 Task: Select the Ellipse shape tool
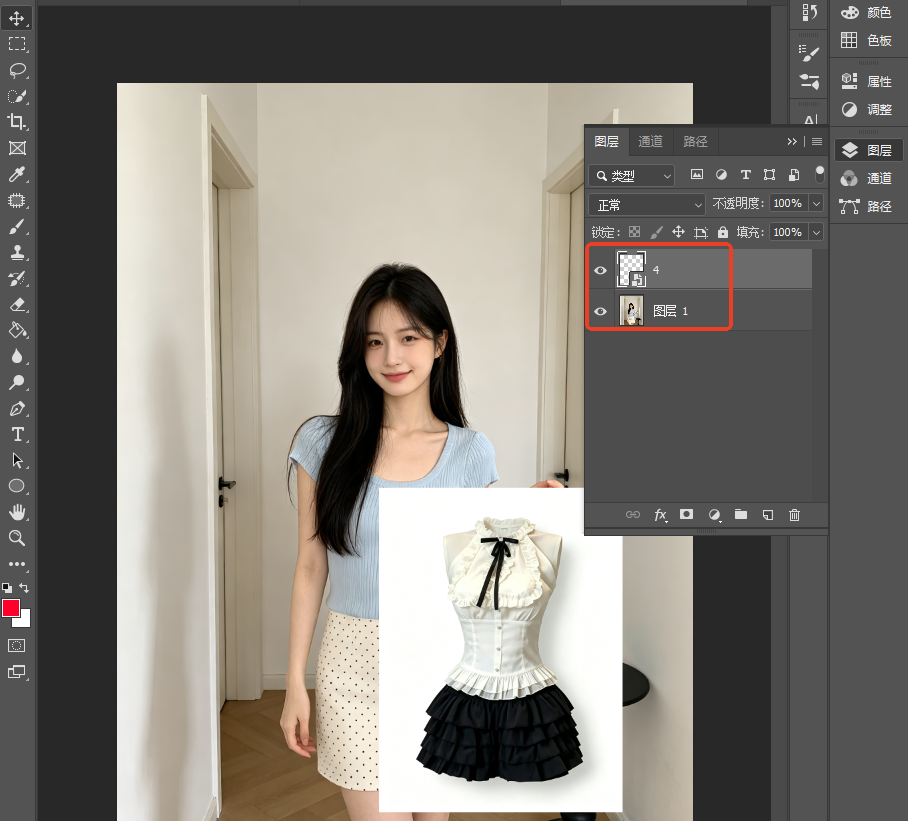point(17,486)
